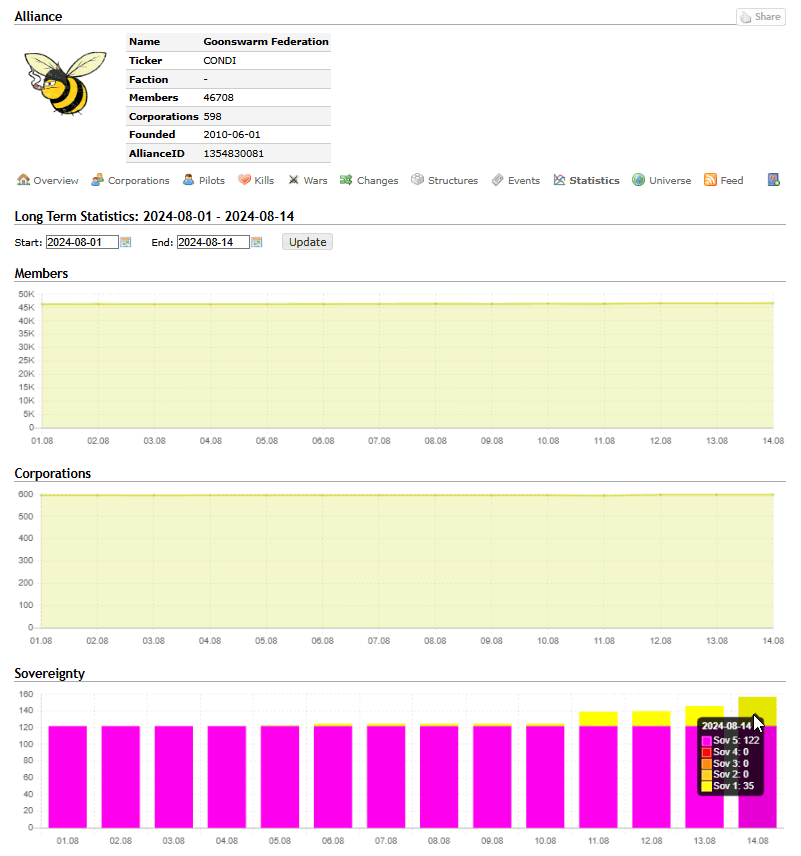Image resolution: width=801 pixels, height=856 pixels.
Task: Click the heart icon beside Kills
Action: pos(244,180)
